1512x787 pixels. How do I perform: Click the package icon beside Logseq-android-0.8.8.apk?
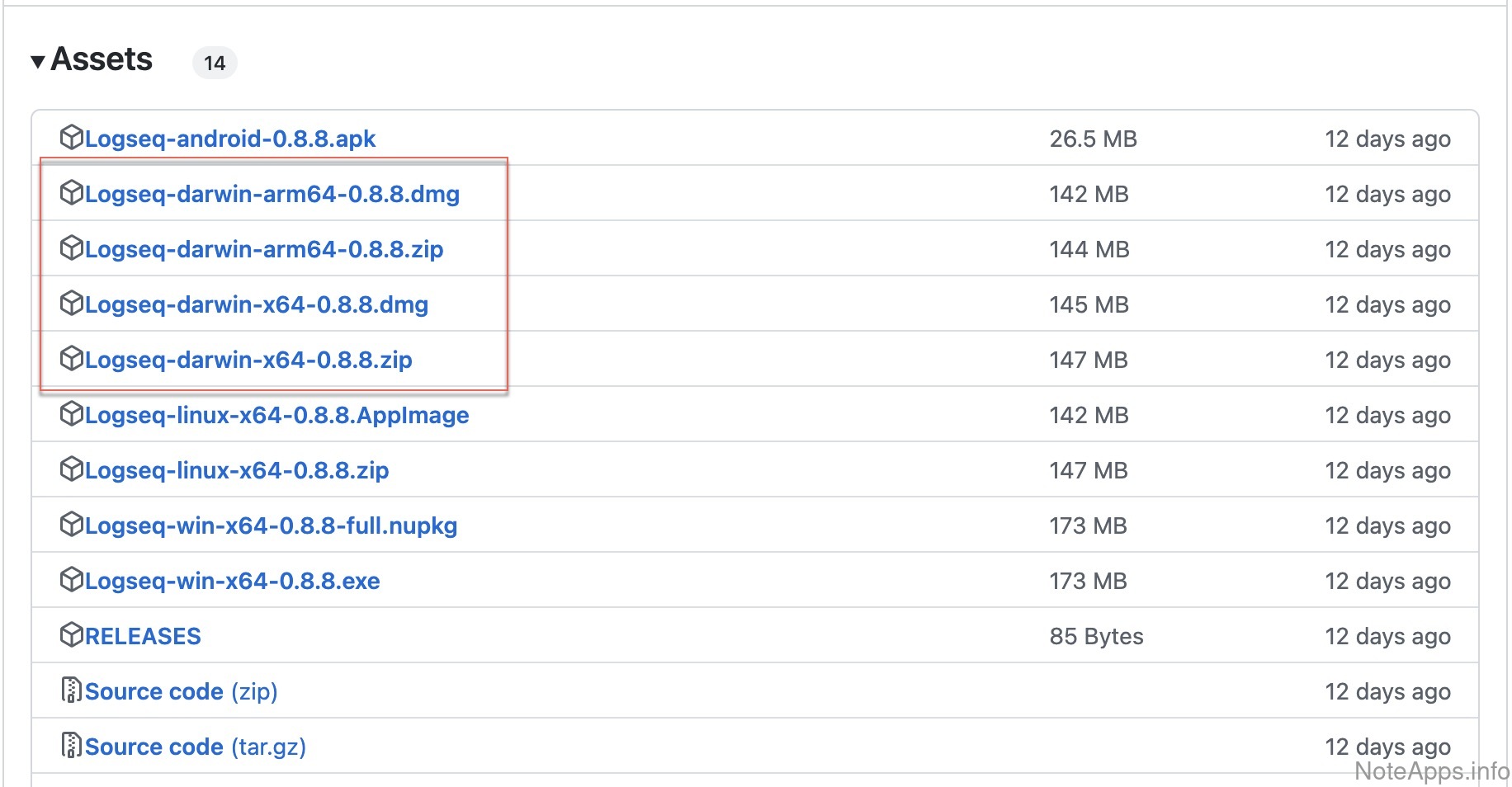point(72,137)
